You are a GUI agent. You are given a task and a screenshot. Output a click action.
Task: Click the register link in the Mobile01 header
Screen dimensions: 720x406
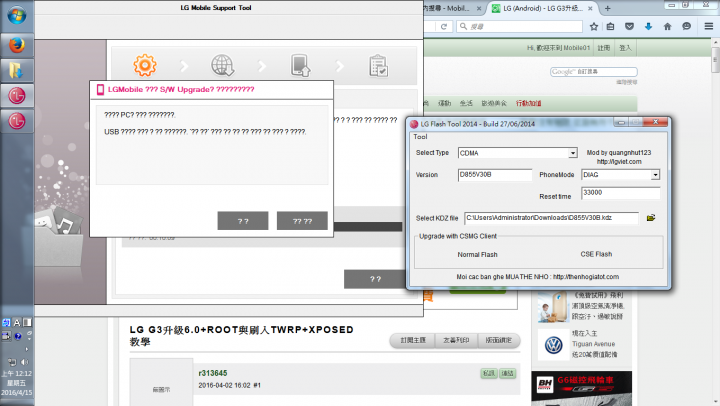tap(603, 48)
